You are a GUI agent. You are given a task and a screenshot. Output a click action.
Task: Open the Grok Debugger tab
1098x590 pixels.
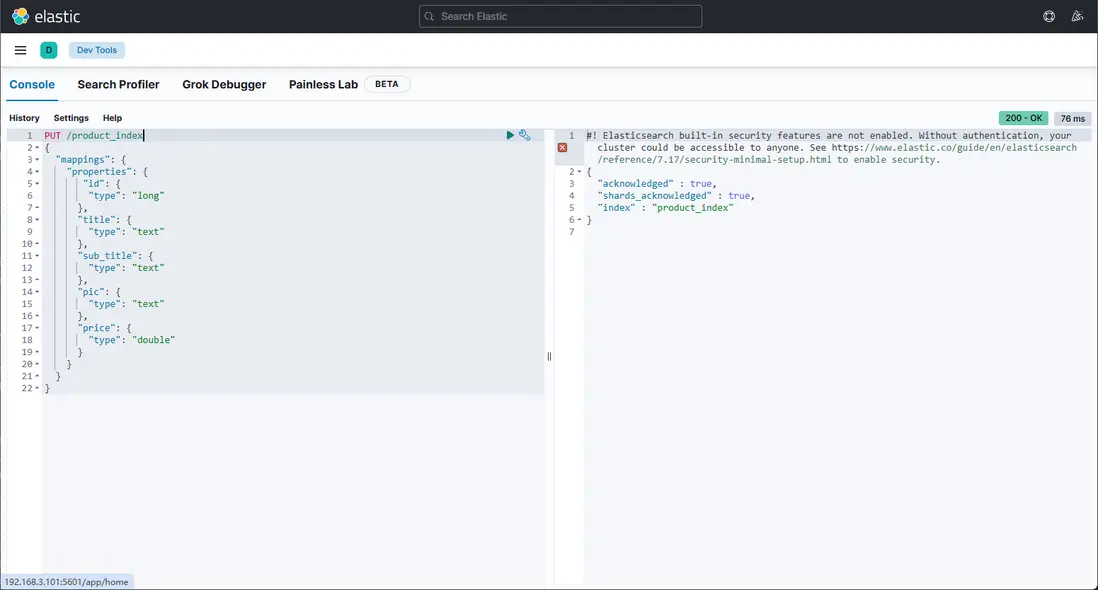(224, 85)
